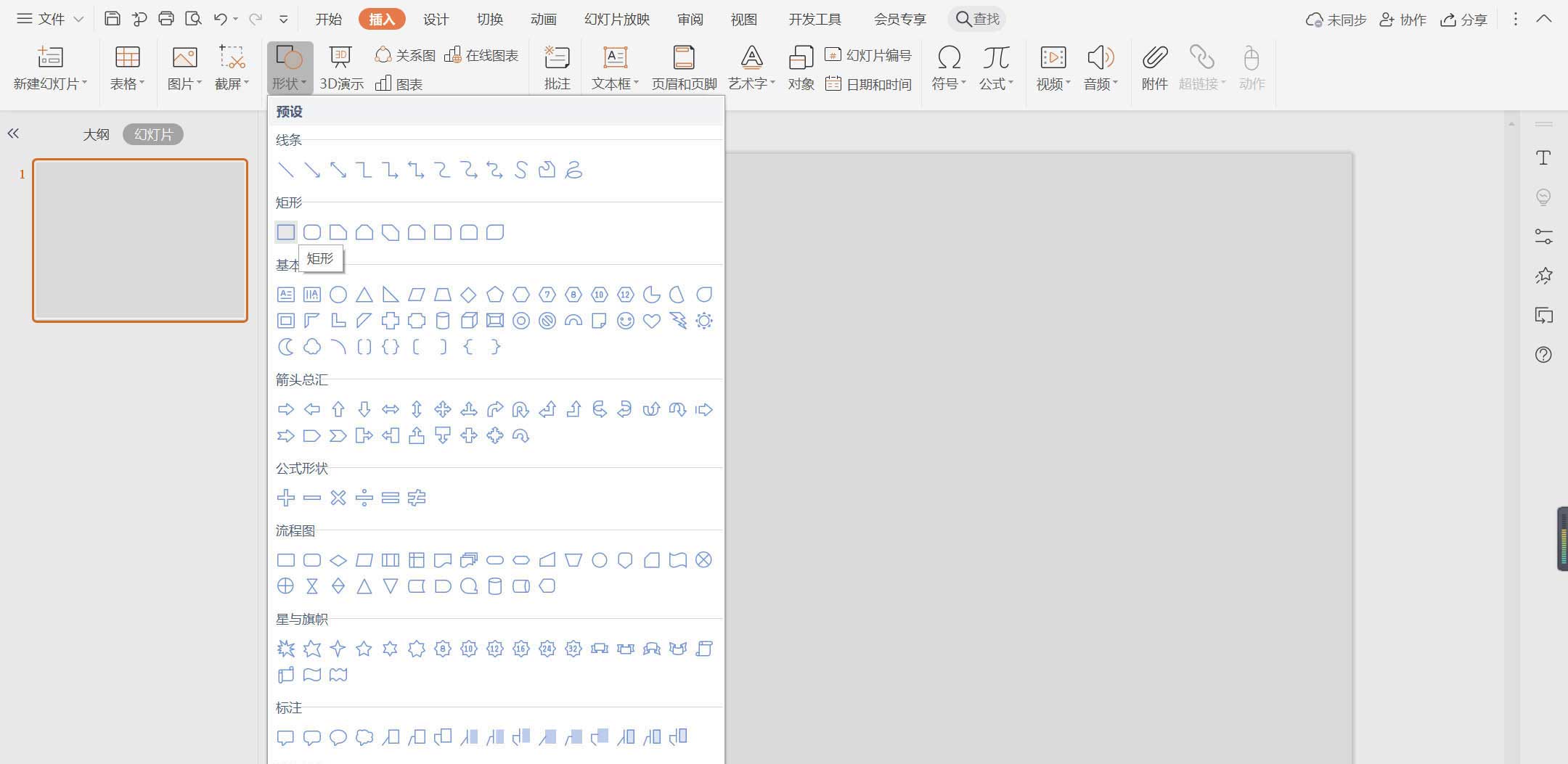Pick the oval callout shape

338,737
